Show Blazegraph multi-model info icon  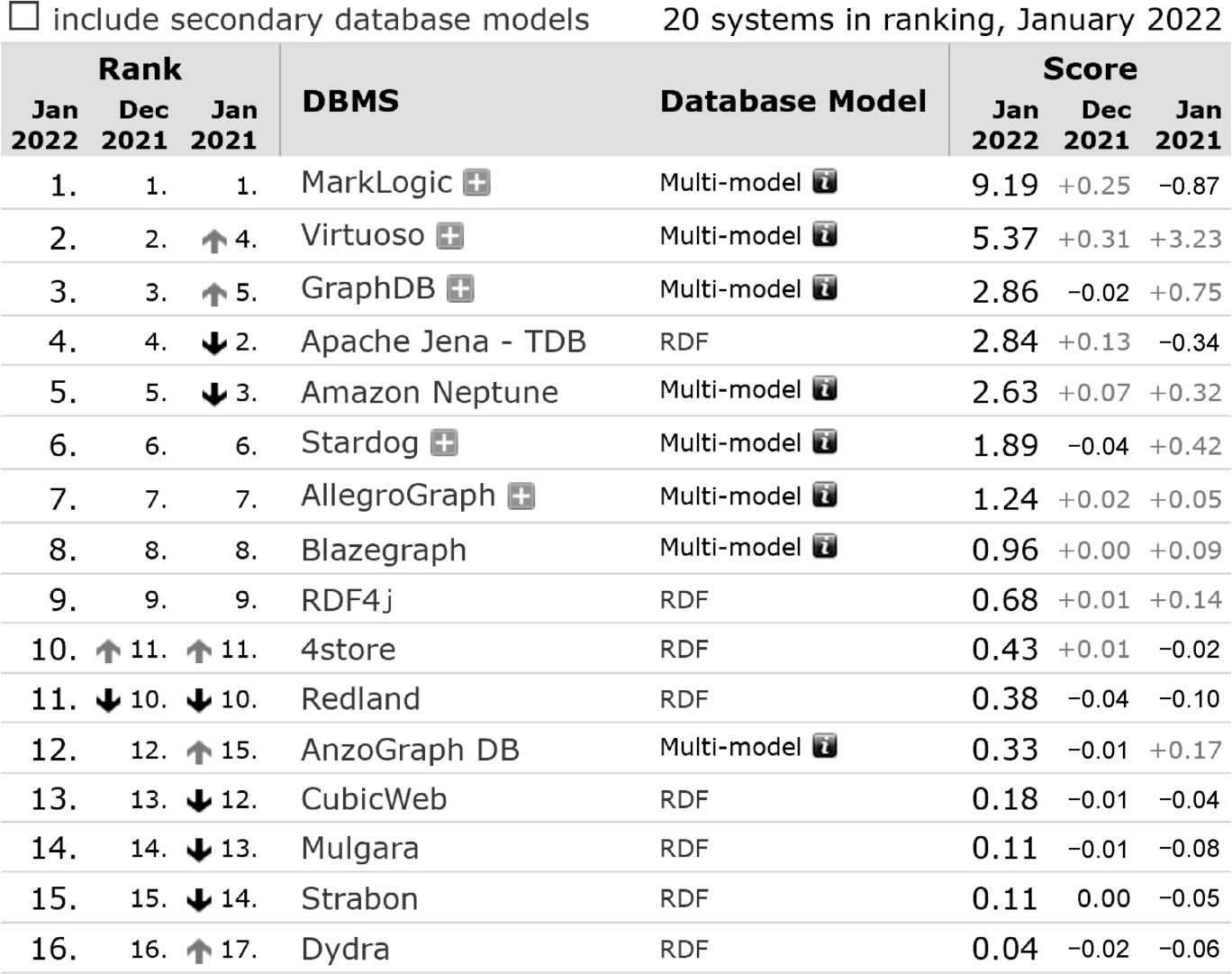824,547
